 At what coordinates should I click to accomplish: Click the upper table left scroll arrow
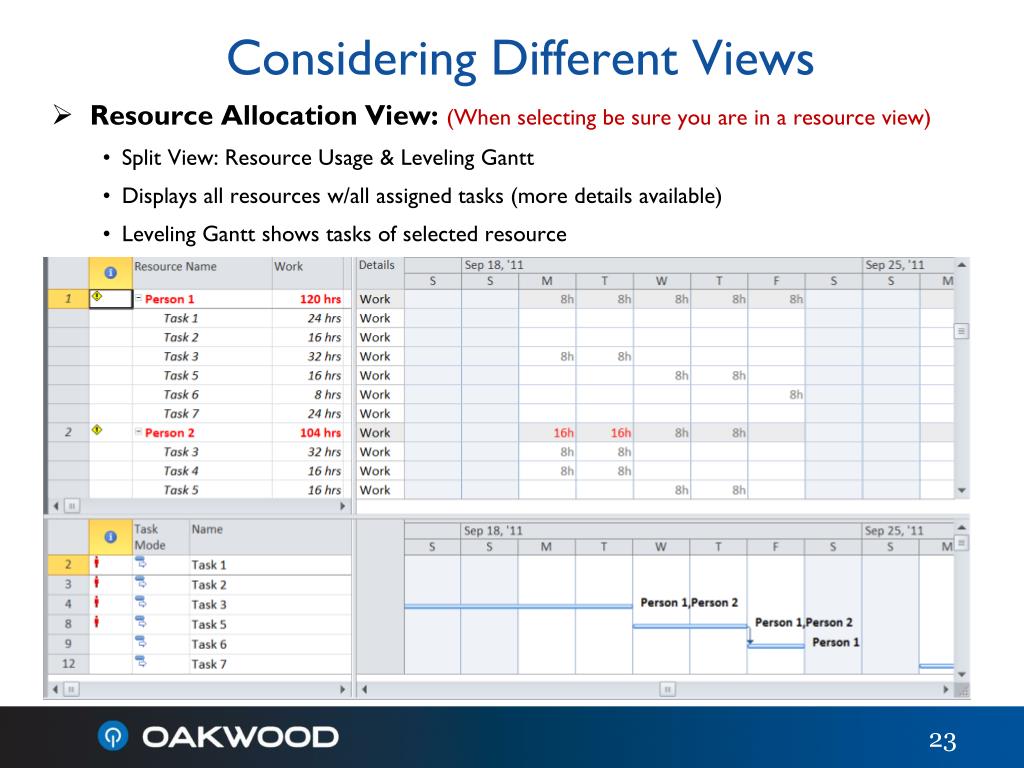point(56,506)
